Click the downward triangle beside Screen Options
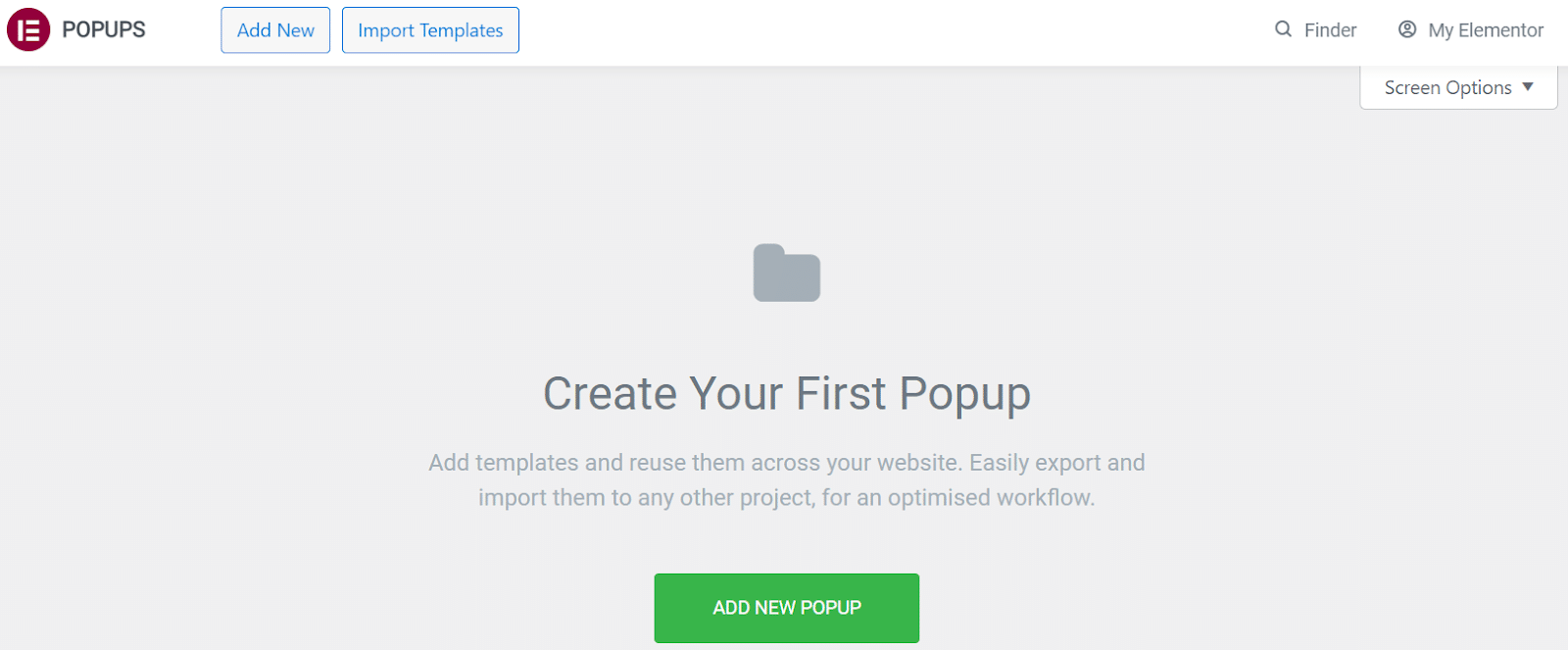Image resolution: width=1568 pixels, height=650 pixels. (x=1529, y=87)
